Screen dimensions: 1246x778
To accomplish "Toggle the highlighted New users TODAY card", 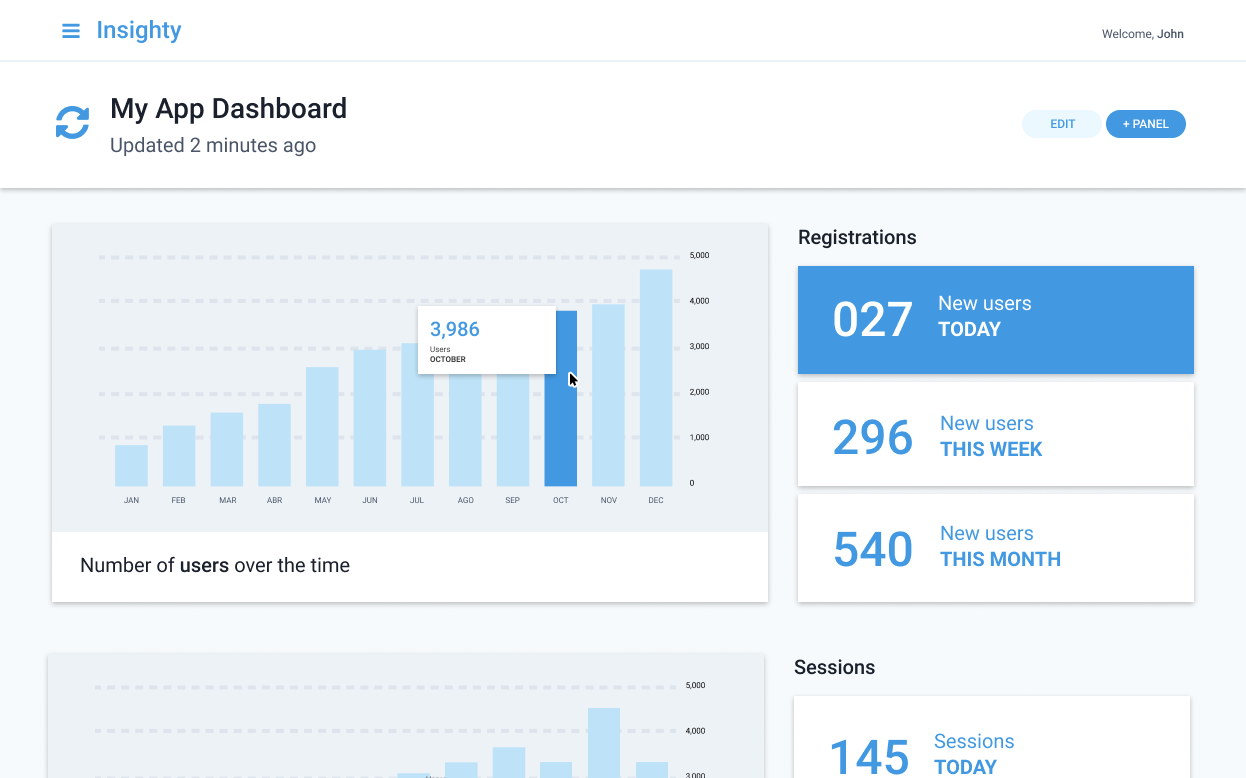I will [x=995, y=319].
